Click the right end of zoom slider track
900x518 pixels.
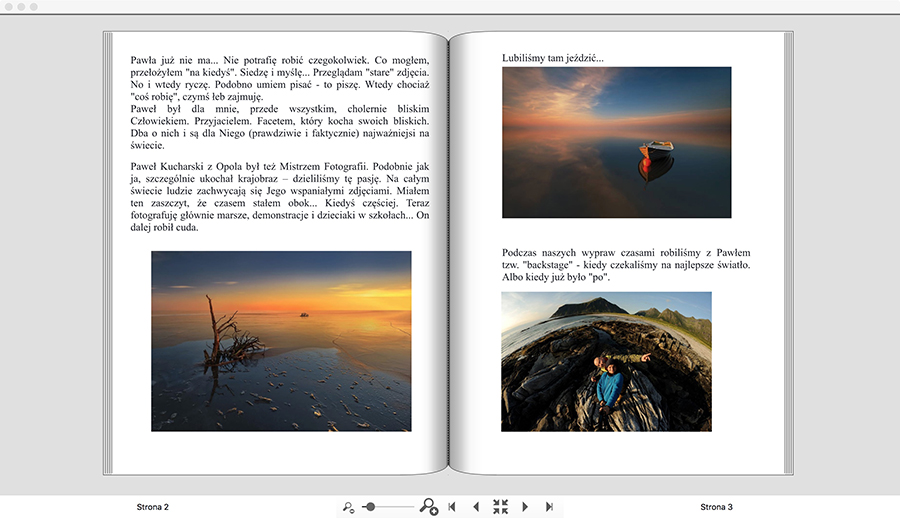click(x=412, y=507)
